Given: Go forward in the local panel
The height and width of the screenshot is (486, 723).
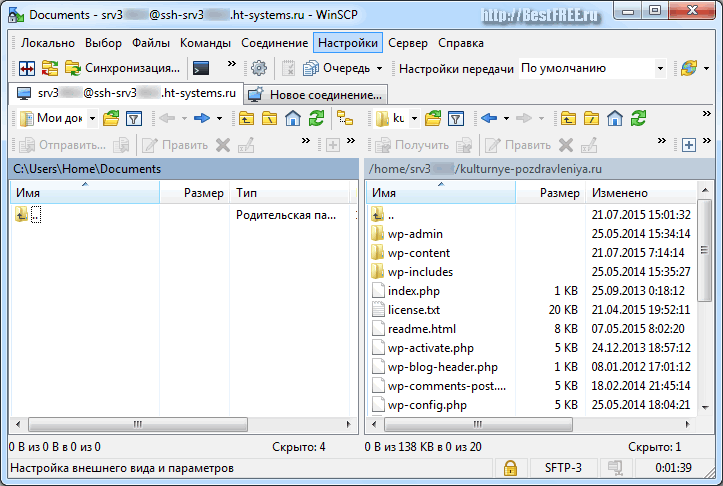Looking at the screenshot, I should tap(202, 119).
